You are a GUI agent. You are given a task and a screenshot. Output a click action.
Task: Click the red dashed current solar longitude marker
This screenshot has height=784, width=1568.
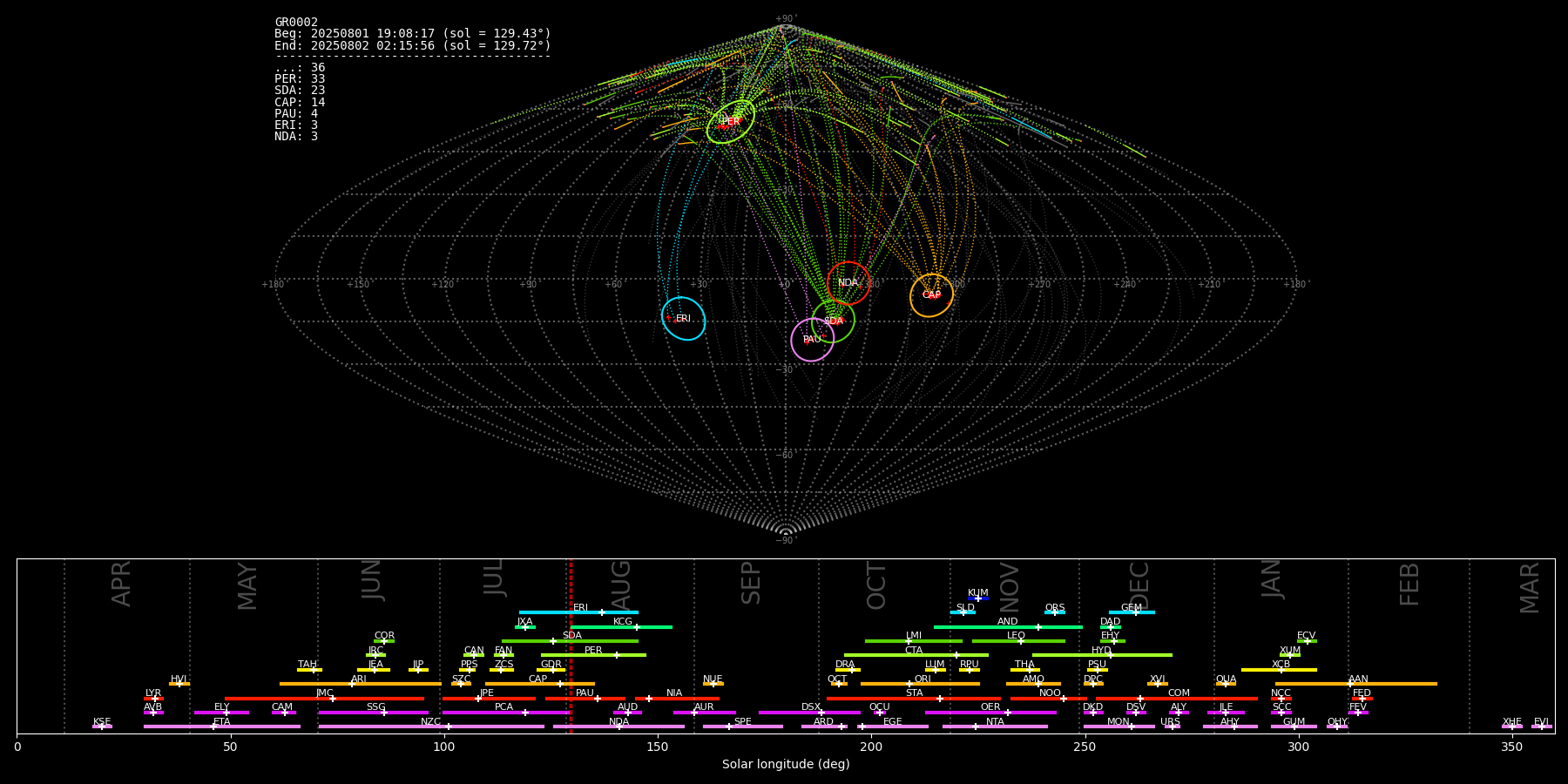(x=571, y=645)
